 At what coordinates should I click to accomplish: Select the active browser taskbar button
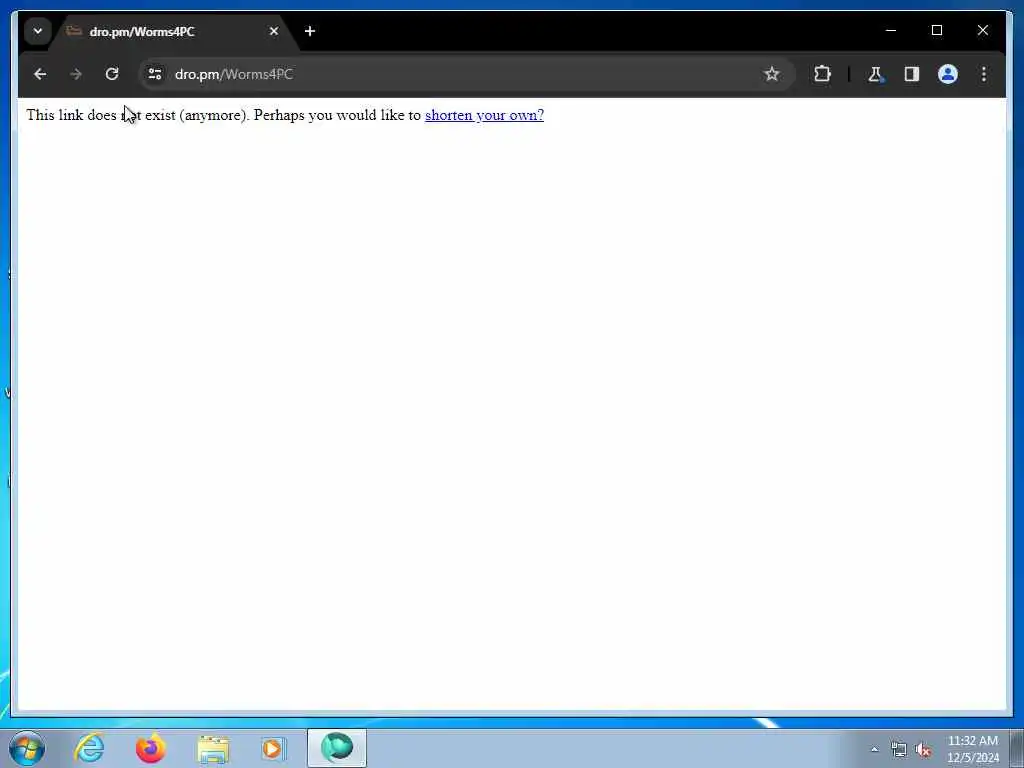(337, 748)
